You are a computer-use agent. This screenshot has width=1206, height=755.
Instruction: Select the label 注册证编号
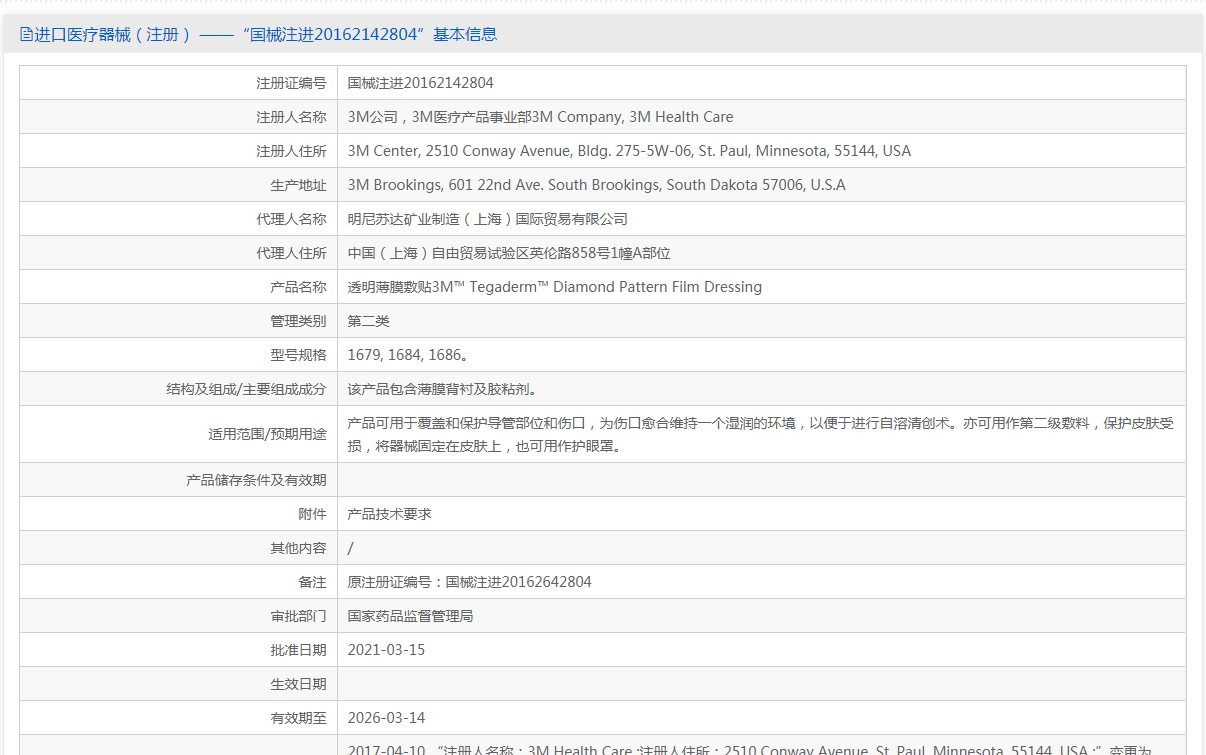[291, 83]
